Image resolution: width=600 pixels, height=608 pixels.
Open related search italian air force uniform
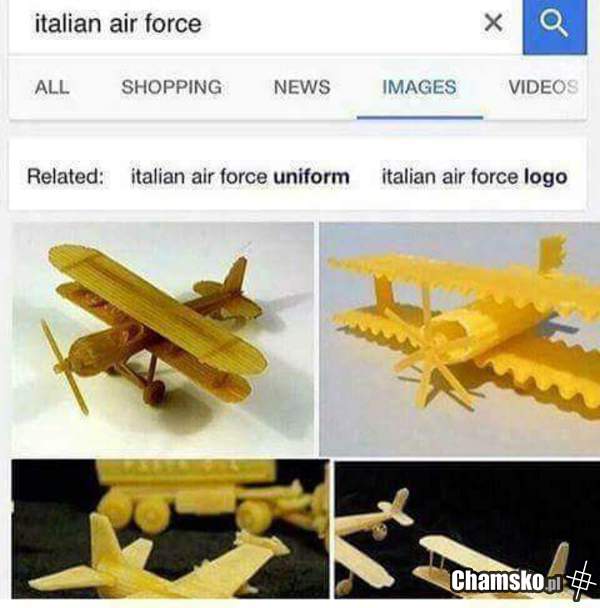[x=240, y=177]
